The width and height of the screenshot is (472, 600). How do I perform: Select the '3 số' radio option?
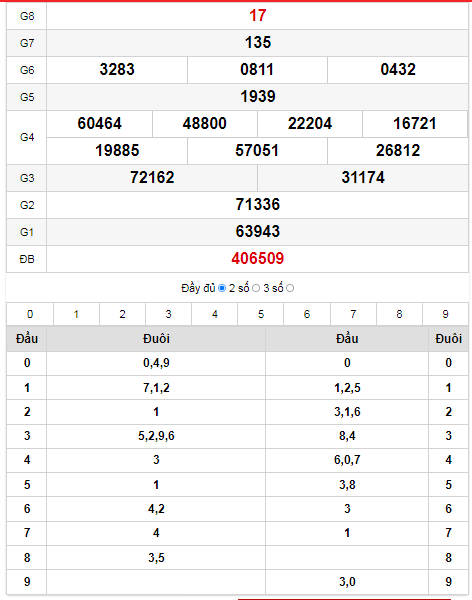[290, 288]
